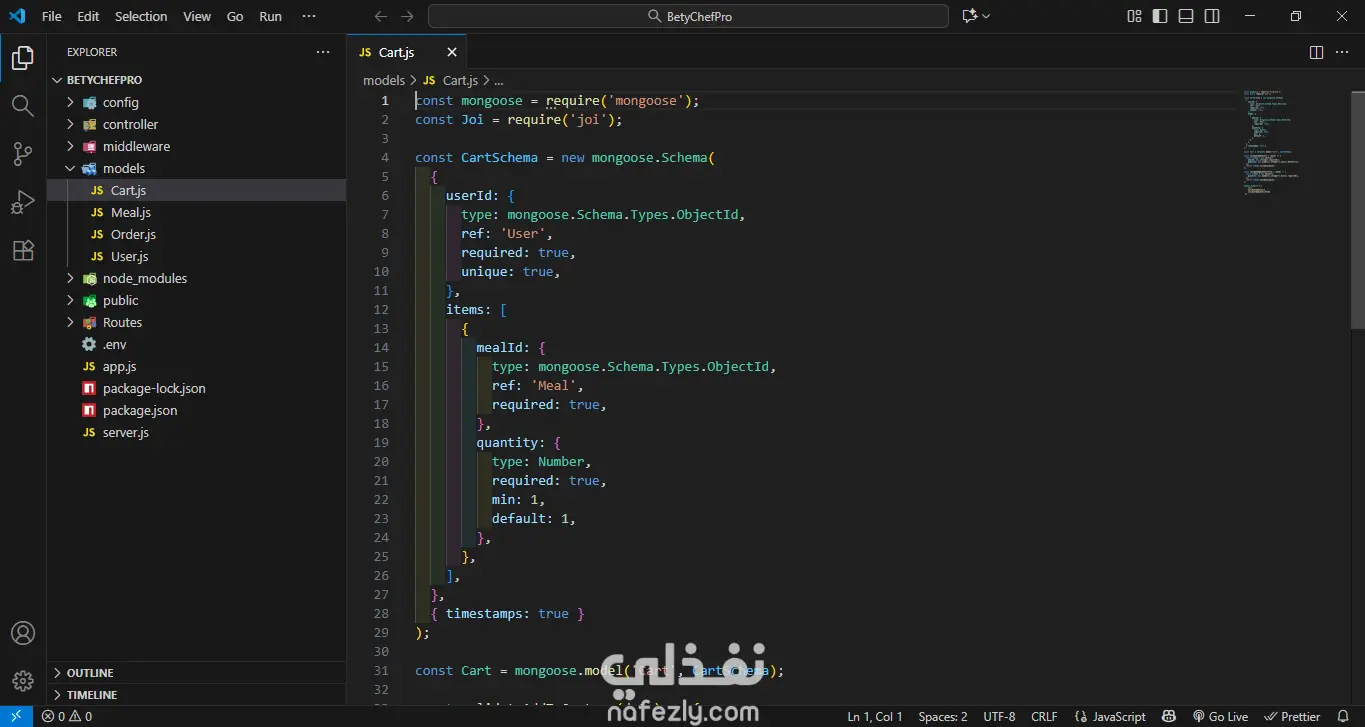The width and height of the screenshot is (1365, 727).
Task: Open the Edit menu
Action: 88,16
